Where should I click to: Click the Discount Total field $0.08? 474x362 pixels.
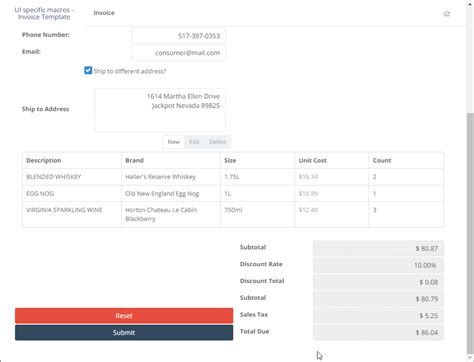(x=378, y=282)
